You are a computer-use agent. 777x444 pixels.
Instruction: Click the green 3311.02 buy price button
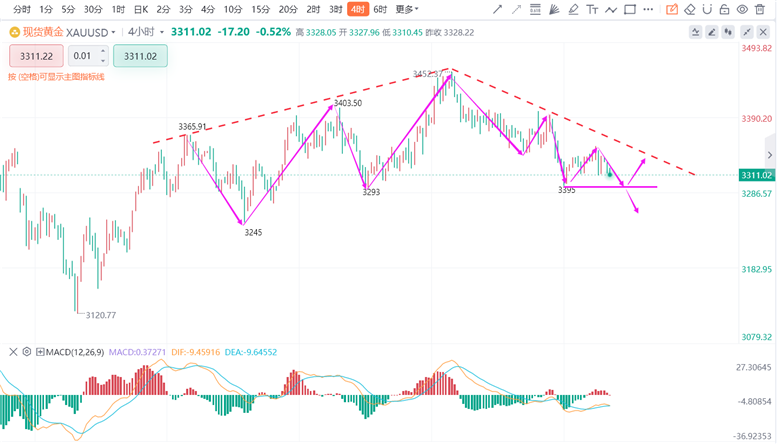click(140, 56)
